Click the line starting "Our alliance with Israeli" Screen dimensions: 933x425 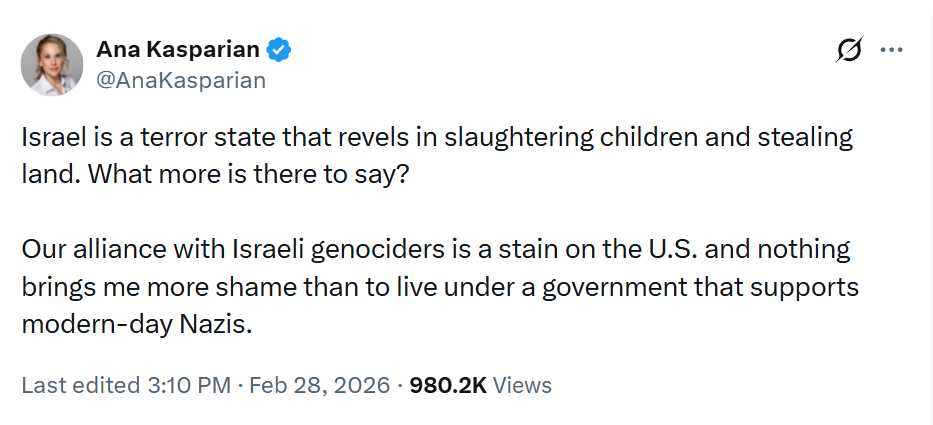[435, 248]
